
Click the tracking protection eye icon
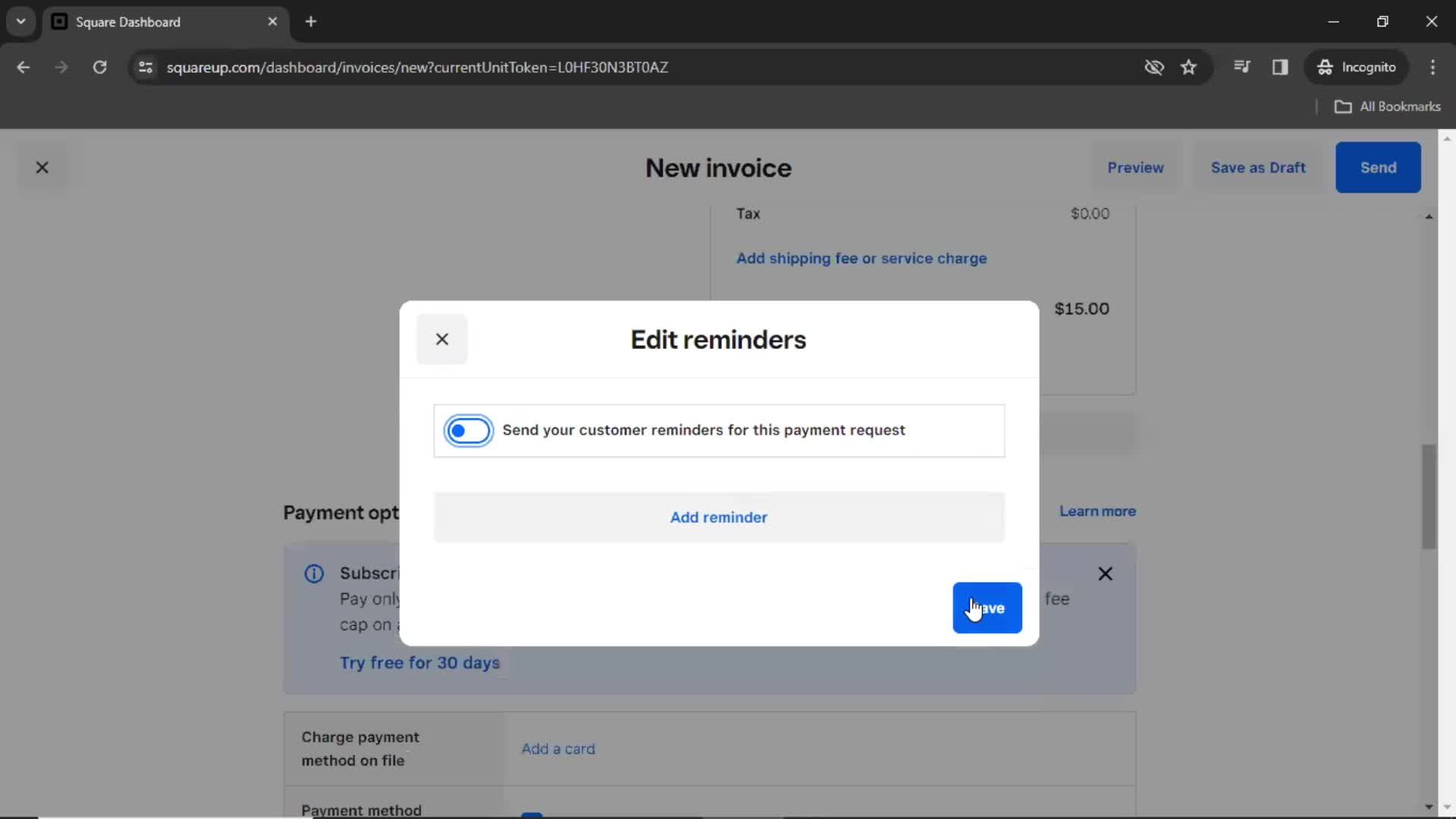point(1153,67)
